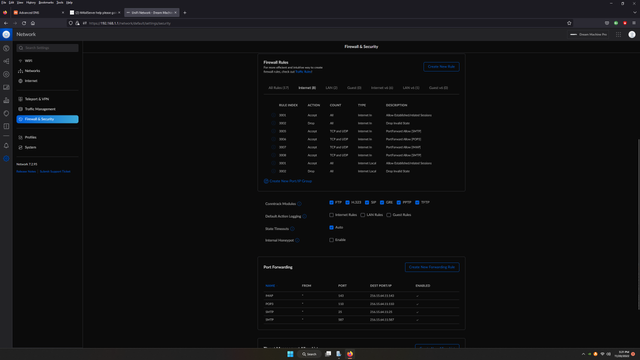Select the IMAP port forwarding row
This screenshot has width=640, height=360.
[x=361, y=296]
